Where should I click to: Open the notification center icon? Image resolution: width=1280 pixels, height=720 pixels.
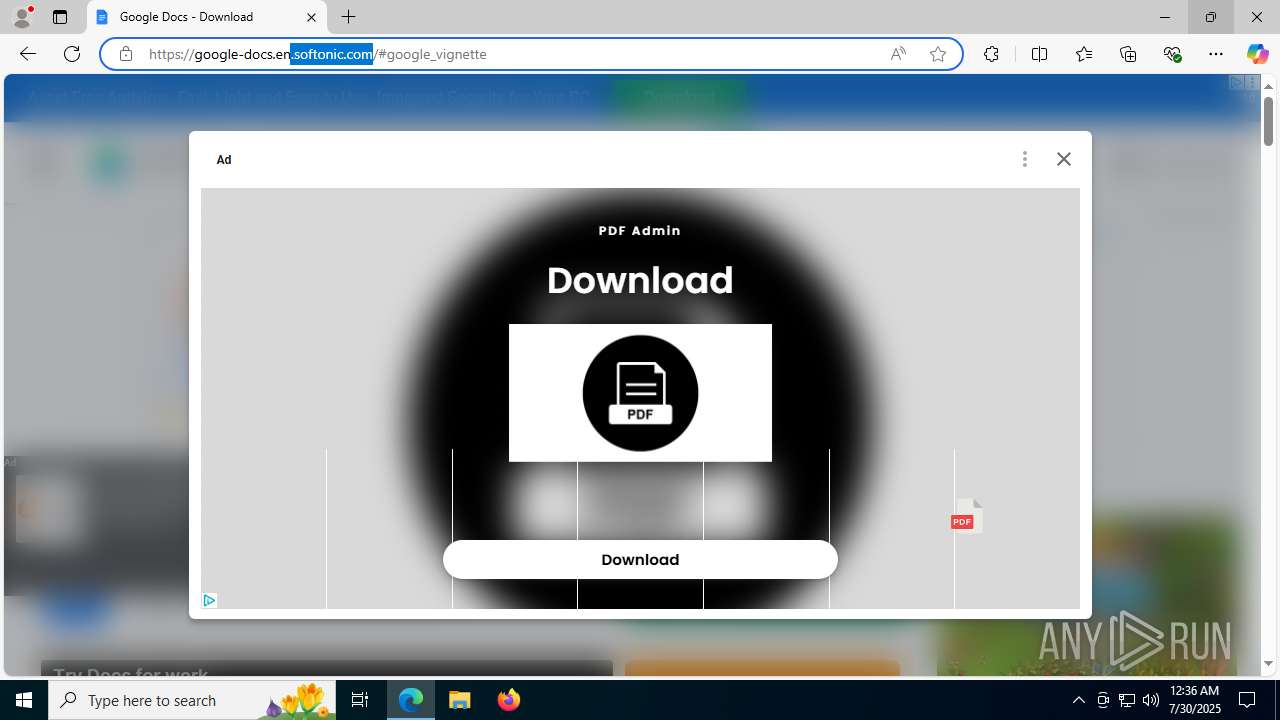(1247, 700)
